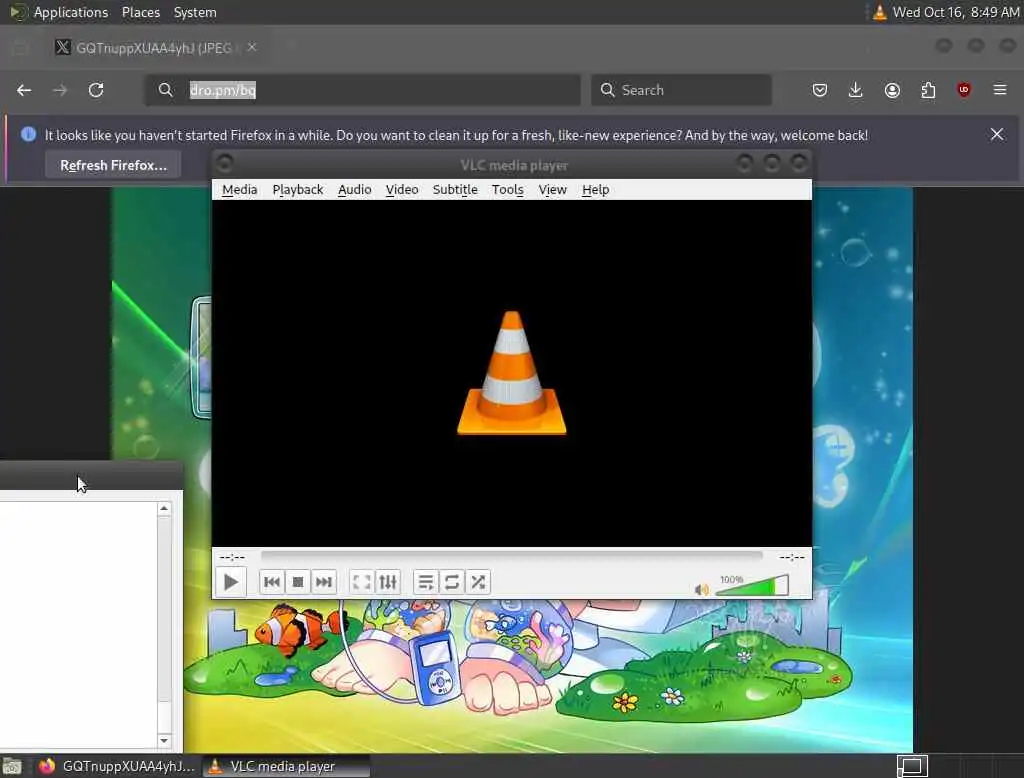Toggle VLC loop mode
This screenshot has height=778, width=1024.
click(452, 581)
